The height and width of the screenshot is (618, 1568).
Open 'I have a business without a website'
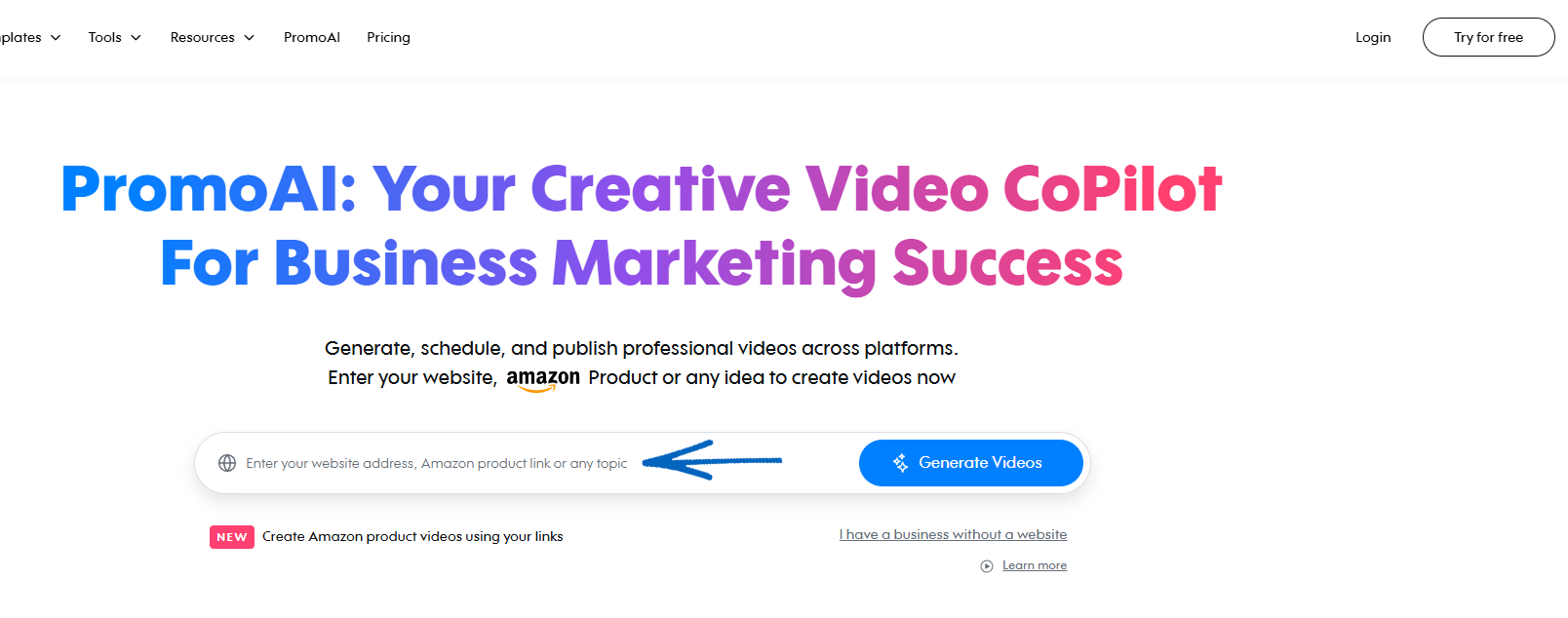(953, 534)
